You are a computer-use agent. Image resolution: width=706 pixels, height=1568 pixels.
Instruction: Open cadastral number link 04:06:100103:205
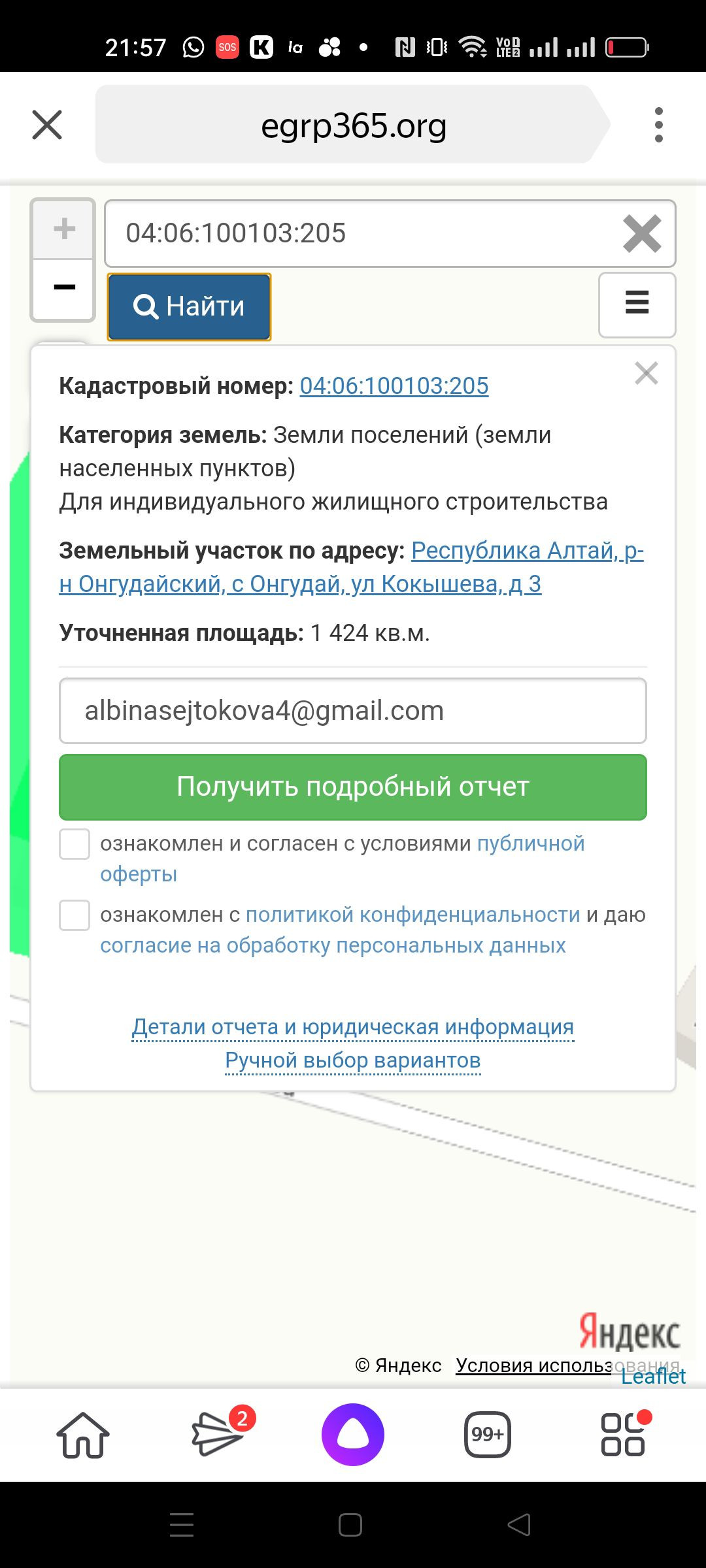(394, 386)
